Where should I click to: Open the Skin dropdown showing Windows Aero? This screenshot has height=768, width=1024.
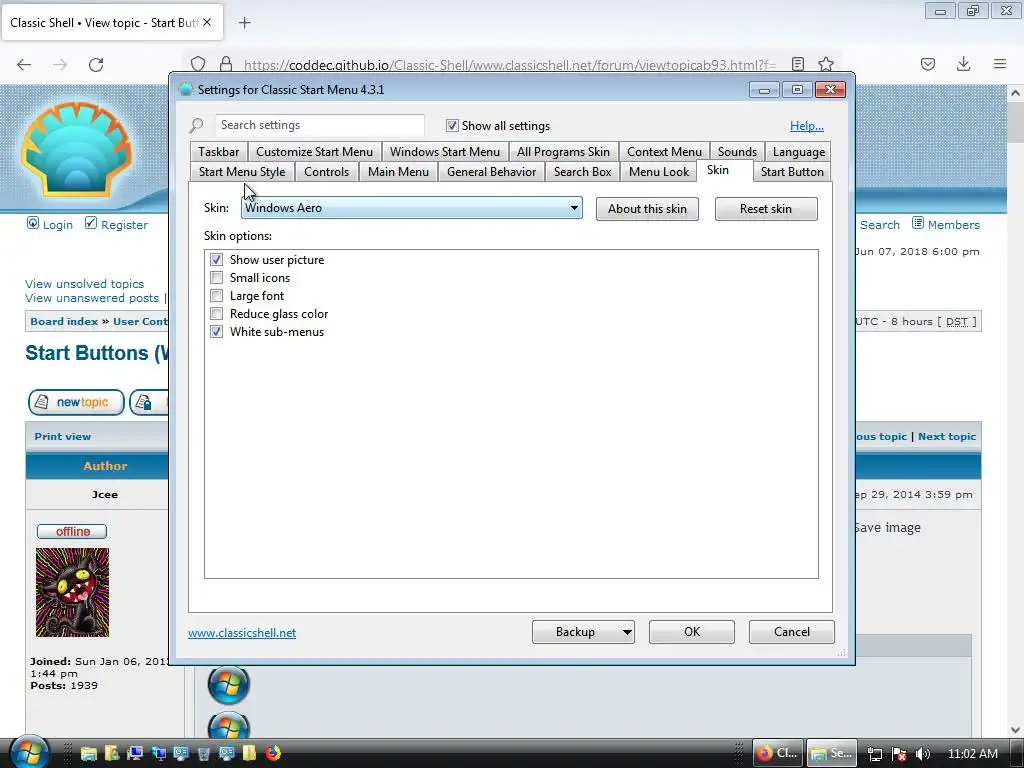(411, 208)
